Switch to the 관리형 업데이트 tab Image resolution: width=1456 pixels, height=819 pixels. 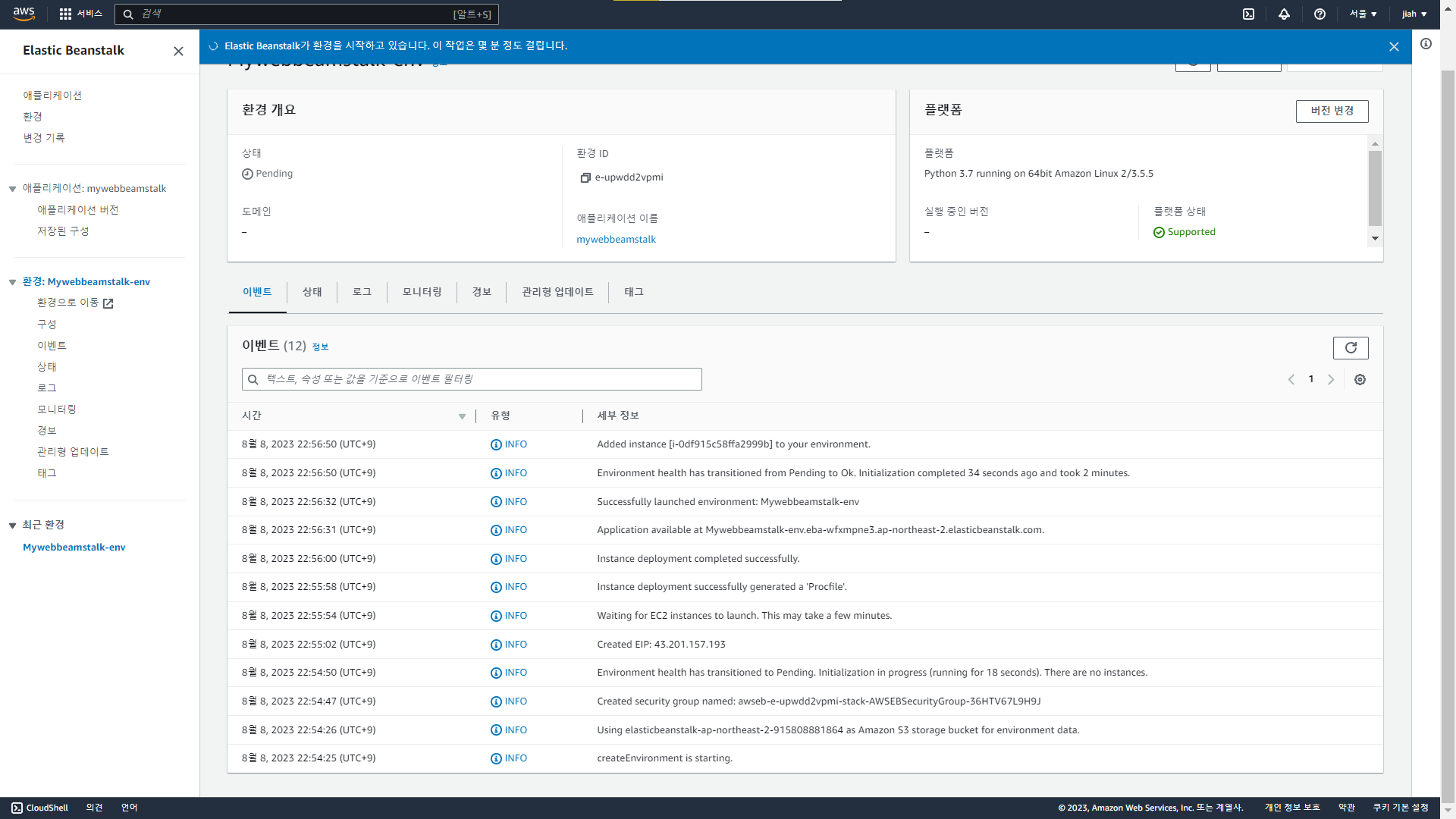(x=557, y=292)
